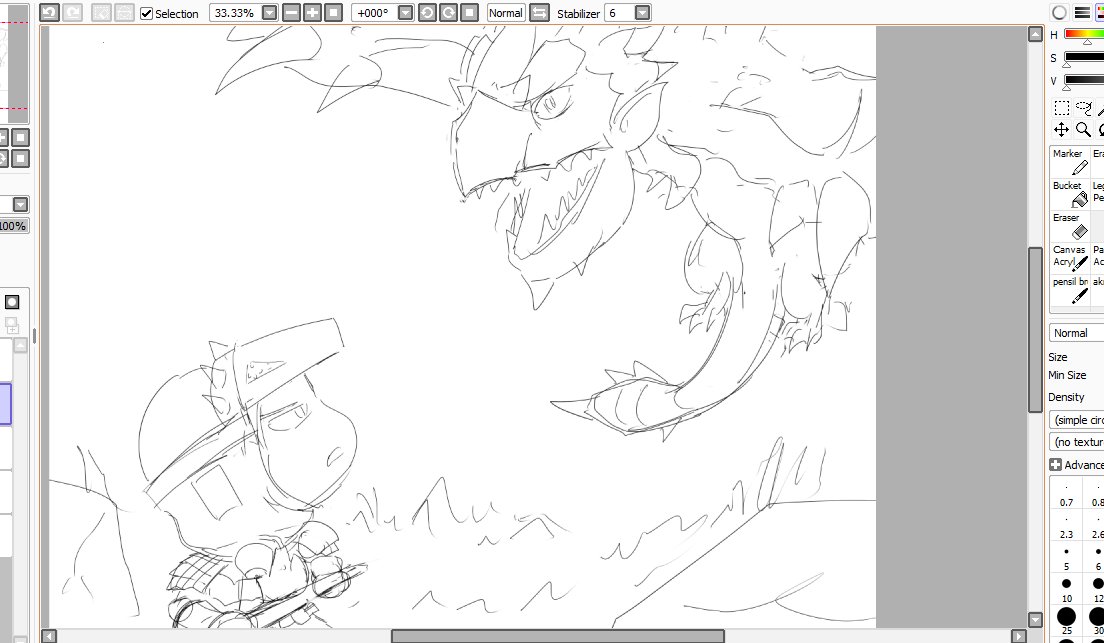Click the layer mask circle icon
Screen dimensions: 1104x643
[12, 302]
